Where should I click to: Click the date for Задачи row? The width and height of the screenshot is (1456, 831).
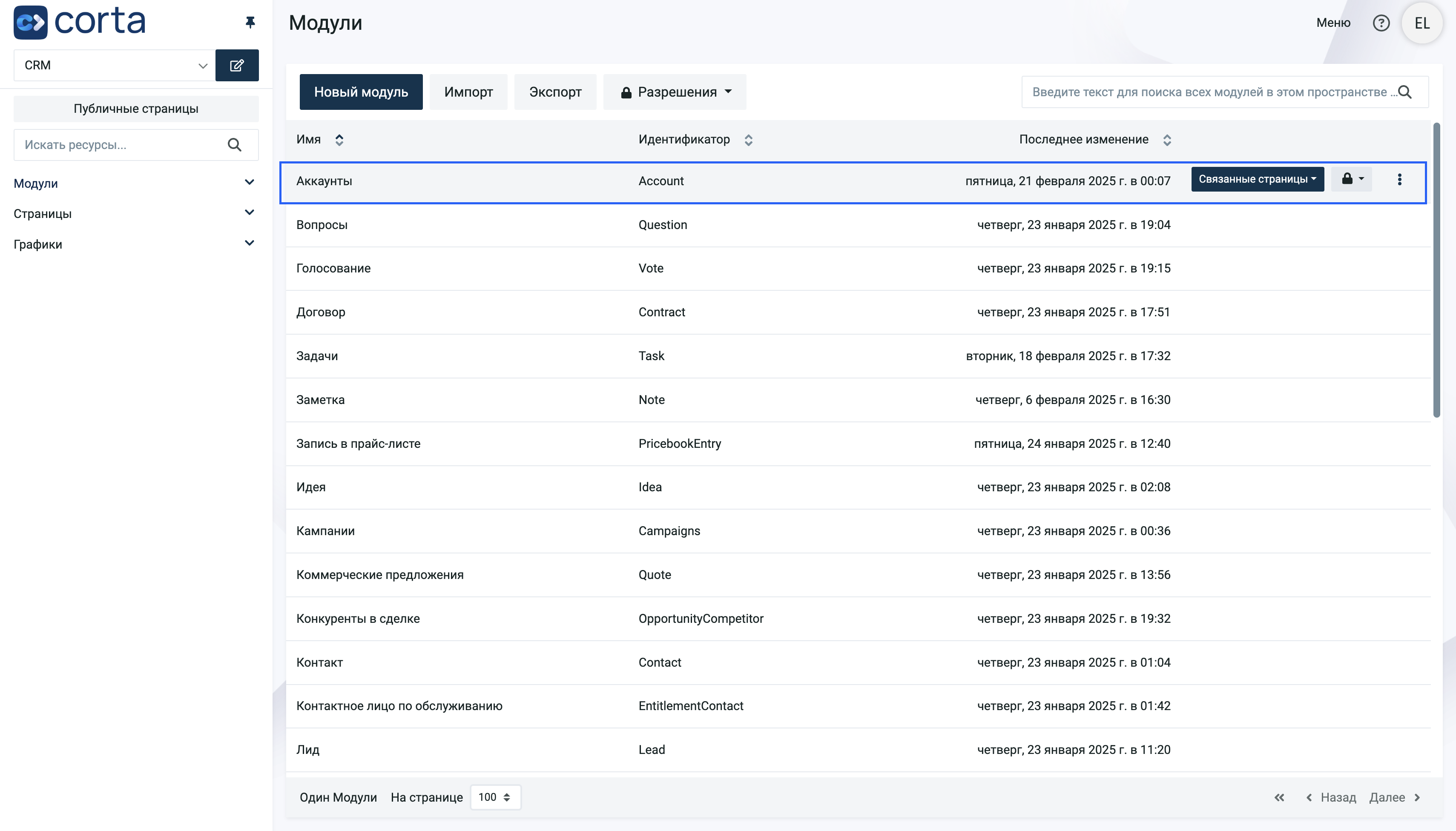(1068, 356)
